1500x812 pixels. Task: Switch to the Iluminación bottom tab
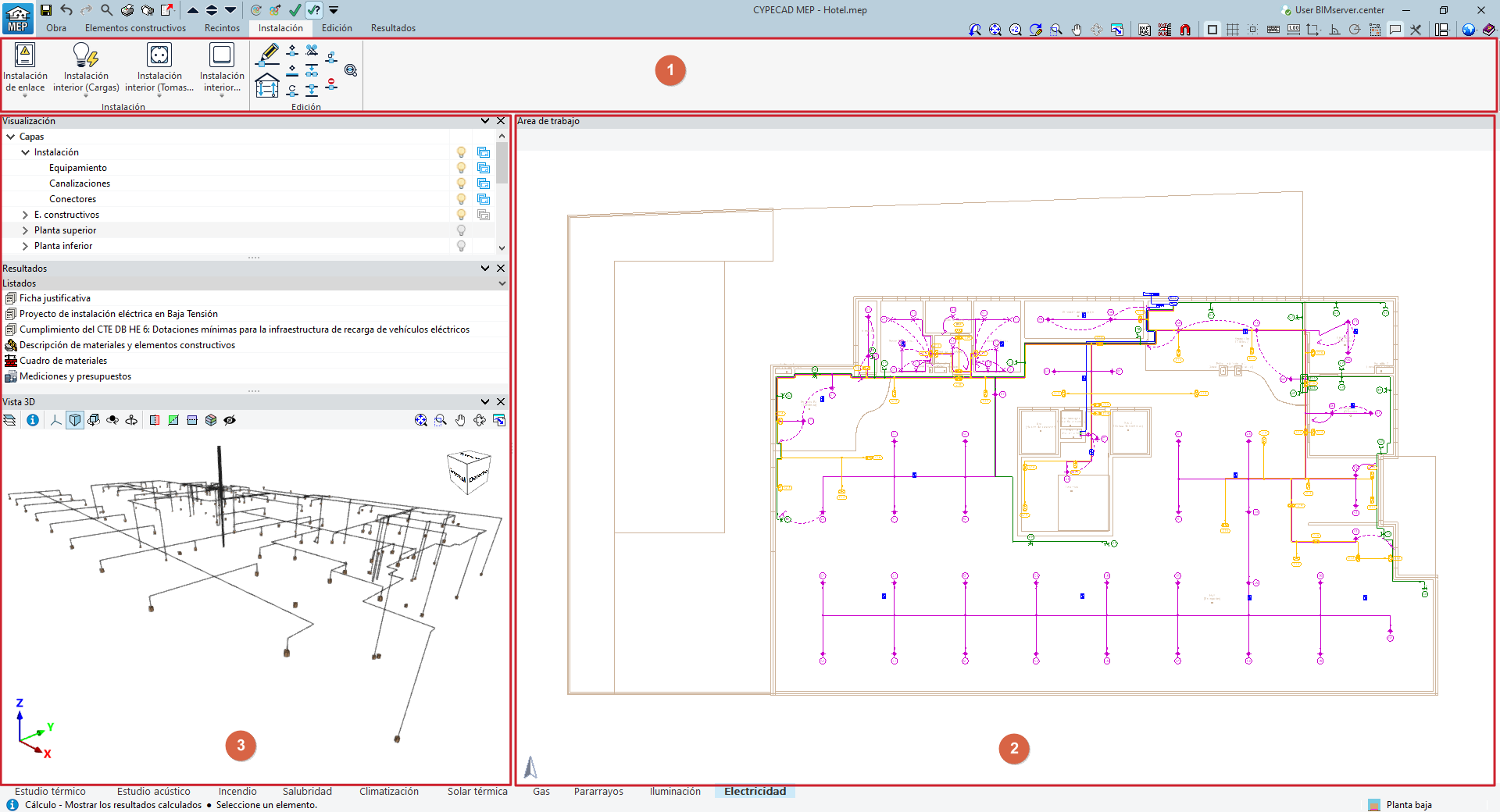[x=675, y=792]
